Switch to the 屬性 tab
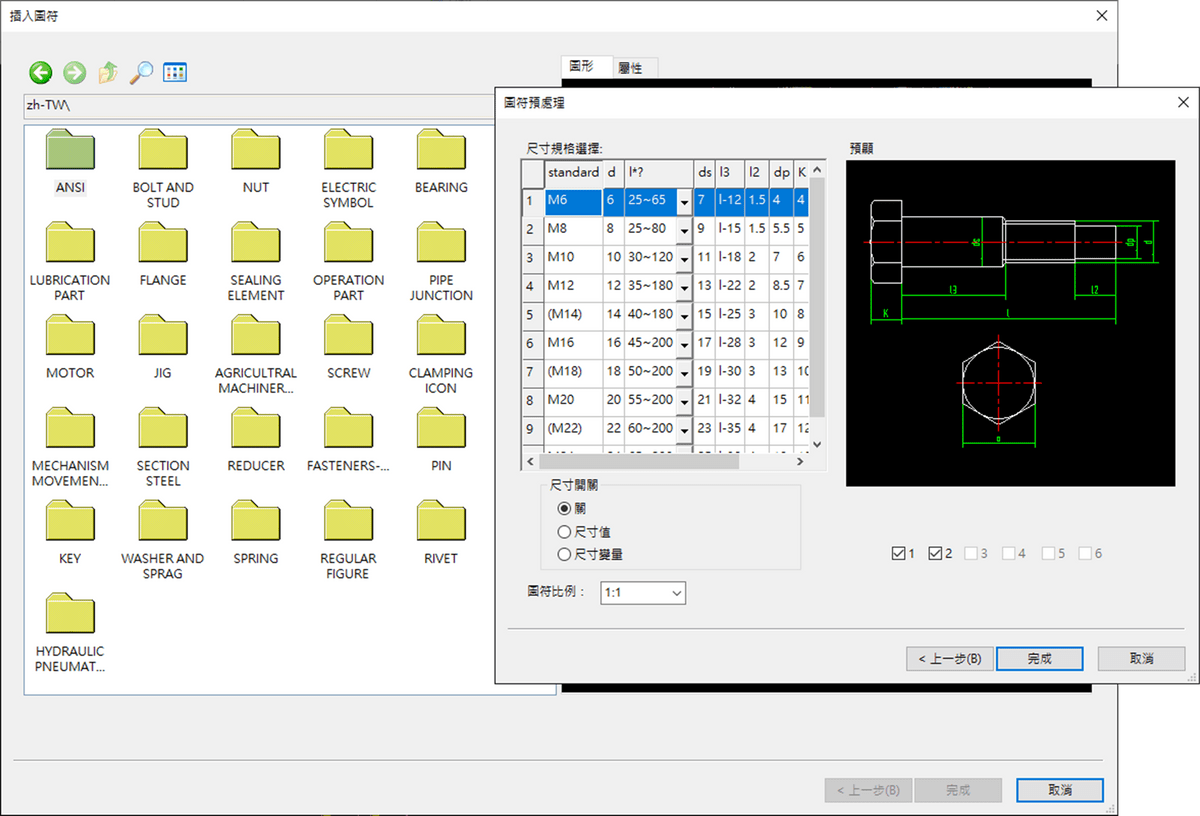 click(x=633, y=68)
